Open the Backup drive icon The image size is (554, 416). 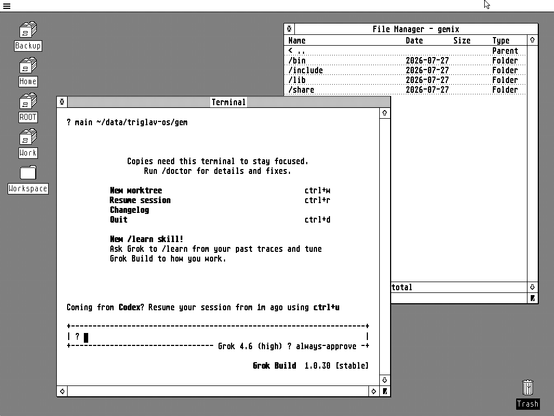[28, 36]
